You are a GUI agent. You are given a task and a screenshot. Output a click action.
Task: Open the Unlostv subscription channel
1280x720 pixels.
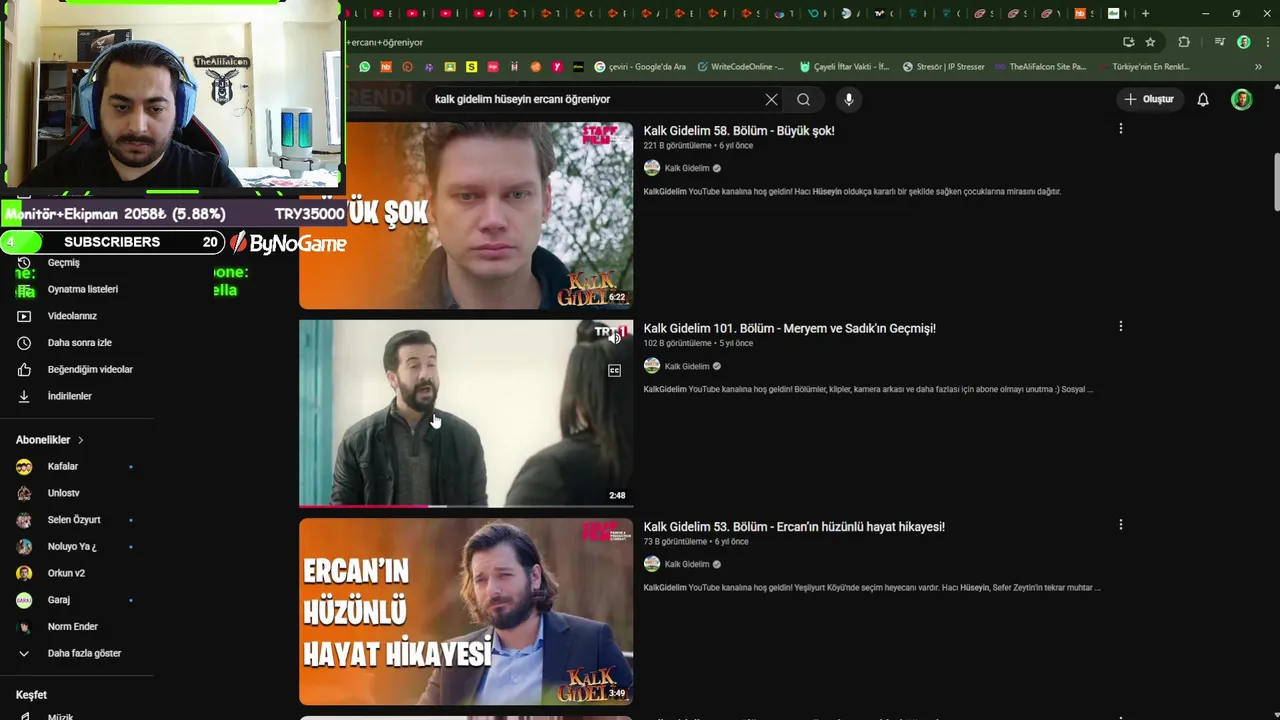coord(63,493)
